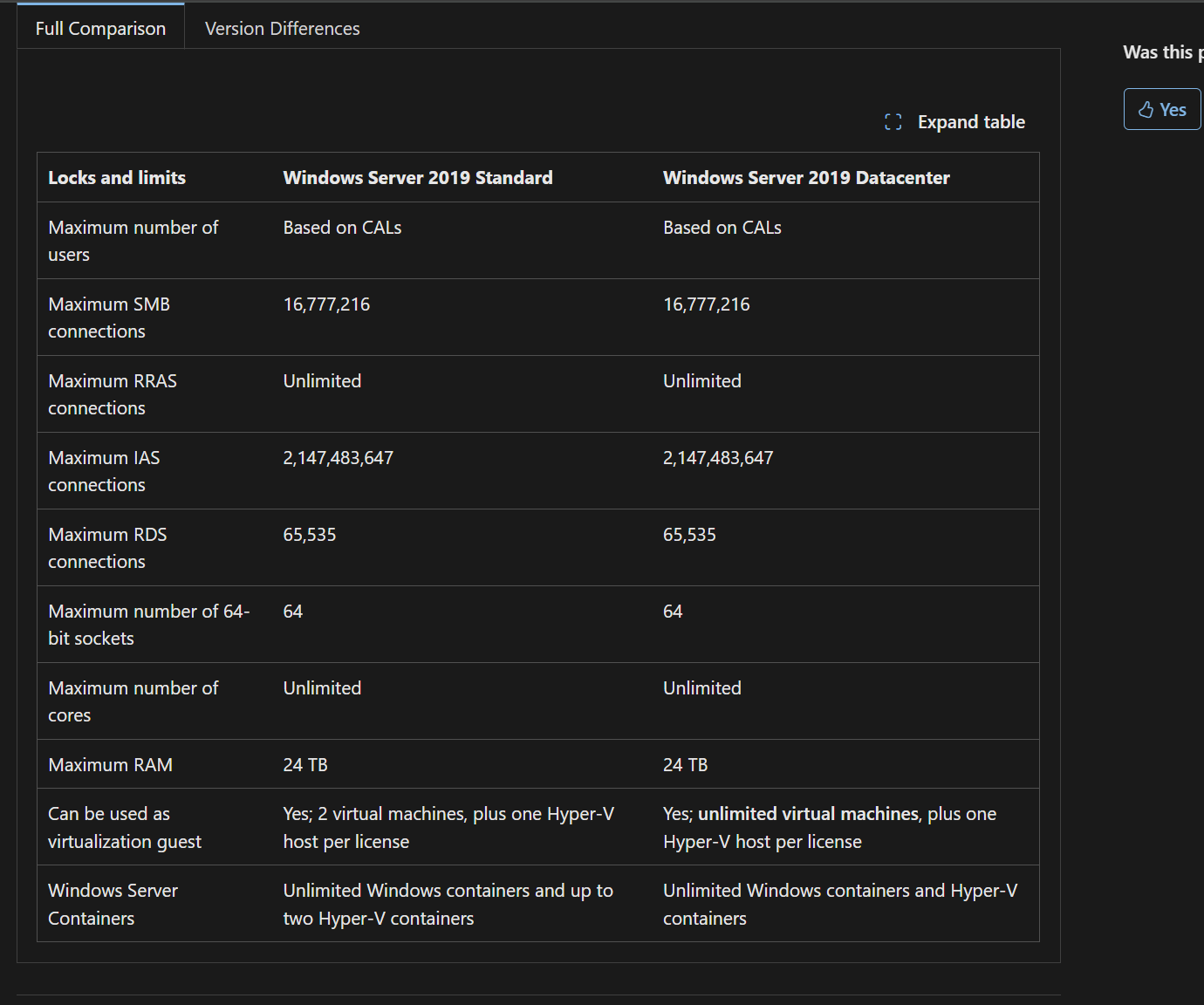Click the Locks and limits column header
The image size is (1204, 1005).
point(117,178)
